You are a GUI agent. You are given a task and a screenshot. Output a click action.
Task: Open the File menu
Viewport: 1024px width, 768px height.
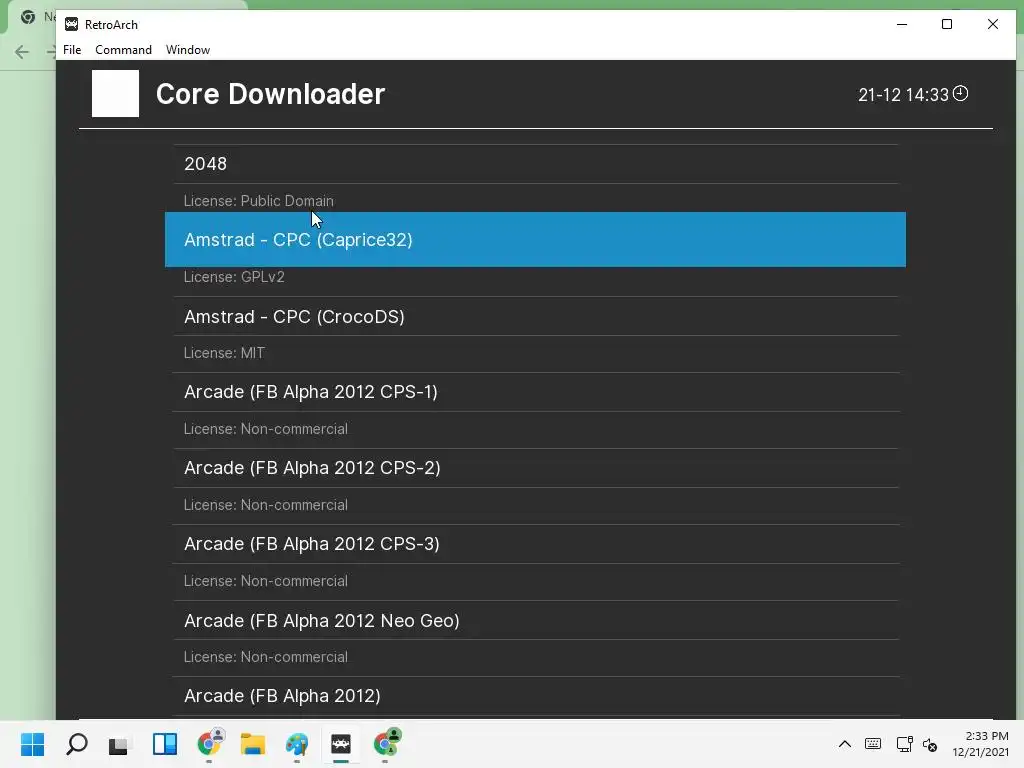pyautogui.click(x=72, y=50)
